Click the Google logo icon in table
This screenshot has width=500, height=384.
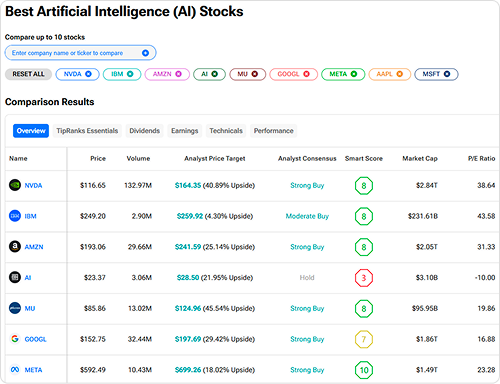[15, 339]
